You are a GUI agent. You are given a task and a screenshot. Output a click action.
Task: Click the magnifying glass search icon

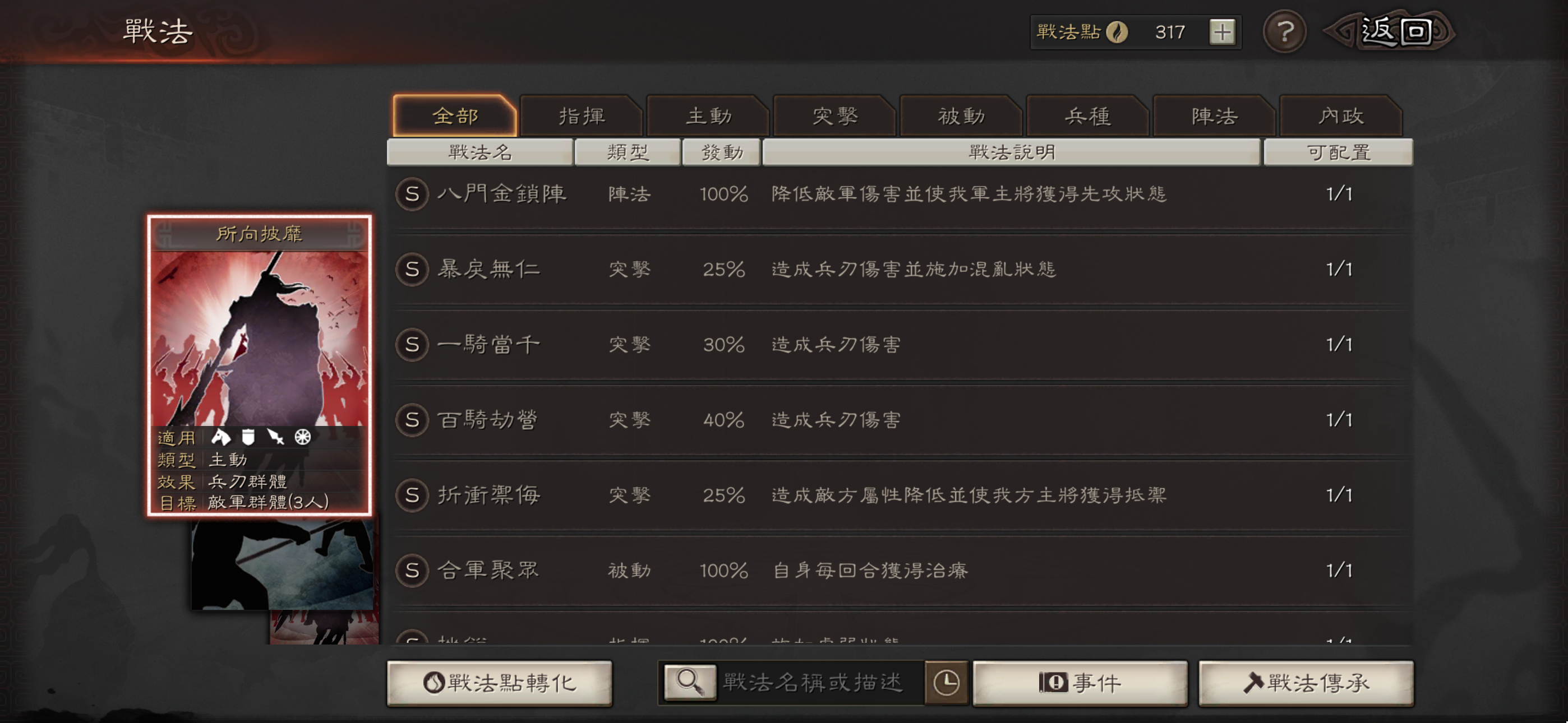(x=690, y=682)
